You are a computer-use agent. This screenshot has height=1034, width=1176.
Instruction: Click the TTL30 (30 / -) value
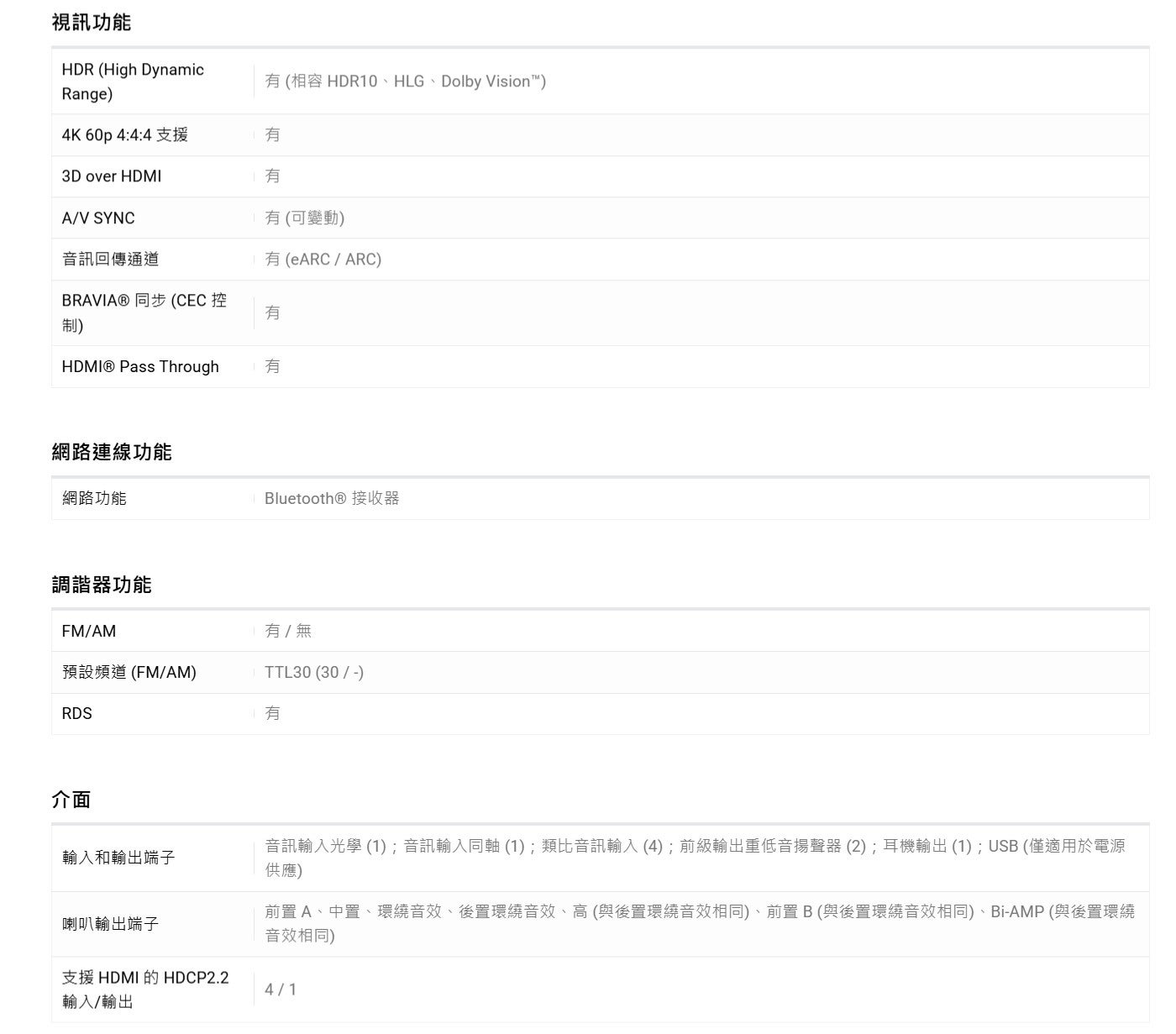click(x=314, y=672)
